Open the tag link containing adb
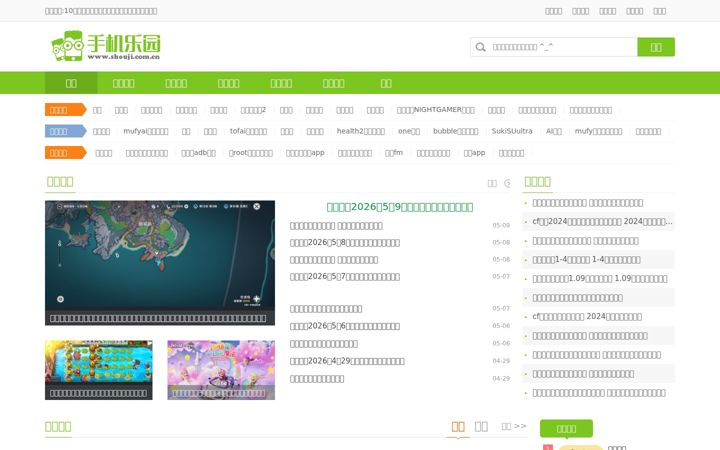Image resolution: width=720 pixels, height=450 pixels. tap(198, 153)
